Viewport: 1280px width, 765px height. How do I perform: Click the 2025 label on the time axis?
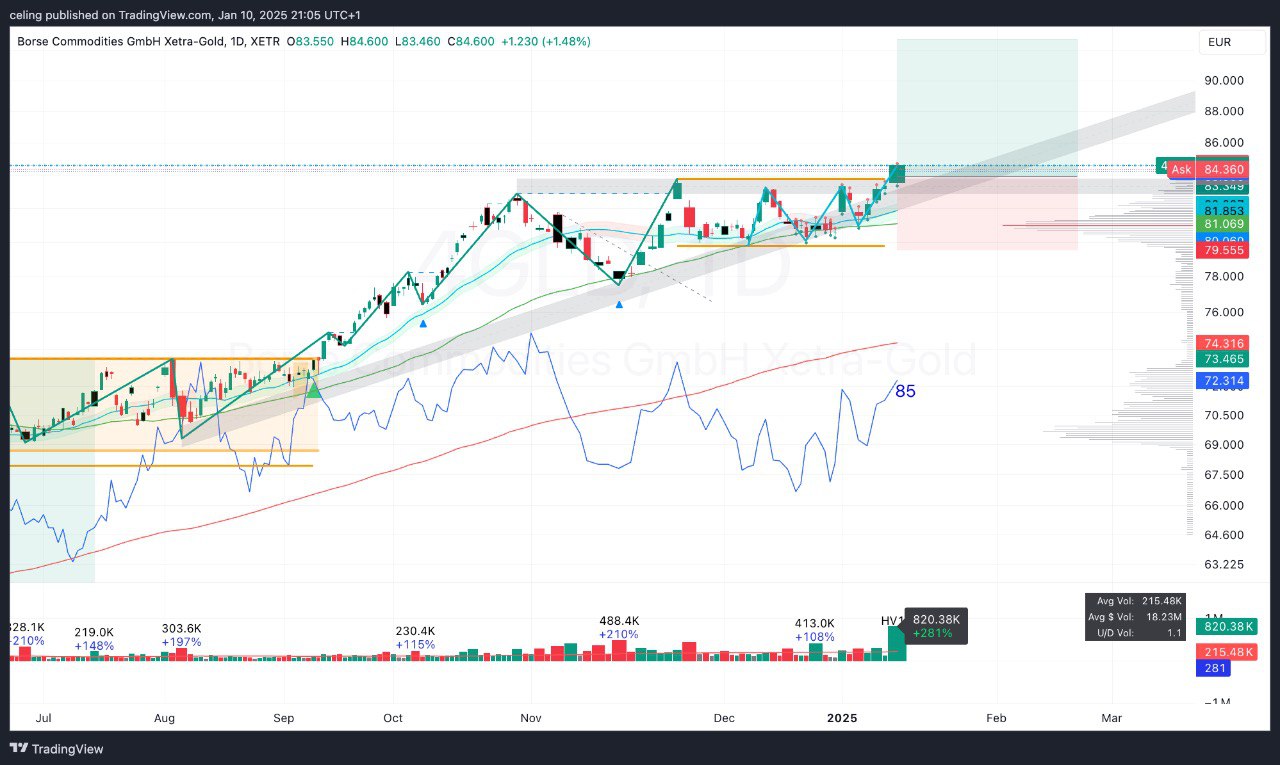[x=841, y=718]
